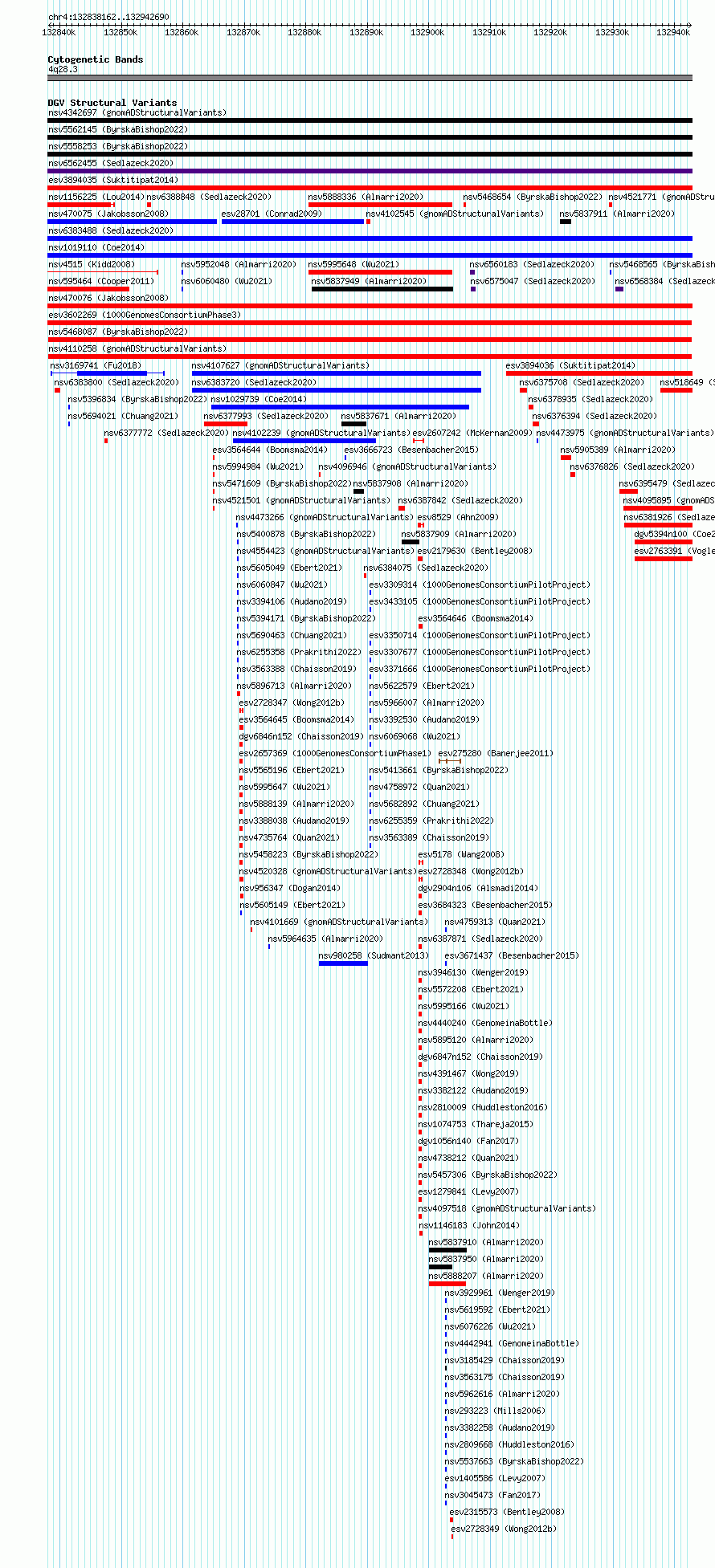This screenshot has height=1568, width=715.
Task: Select the nsv4101669 (gnomADStructuralVariants) label
Action: pyautogui.click(x=338, y=922)
